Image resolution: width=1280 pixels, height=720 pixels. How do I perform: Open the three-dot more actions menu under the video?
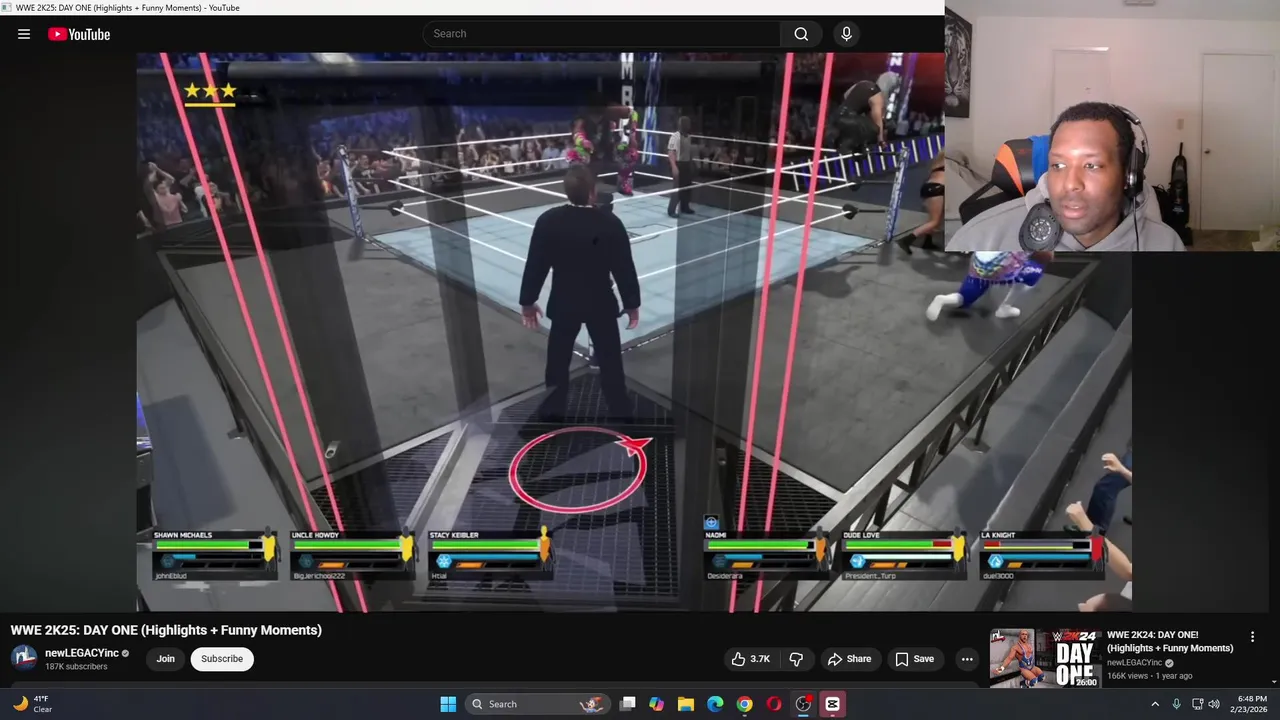(x=967, y=659)
